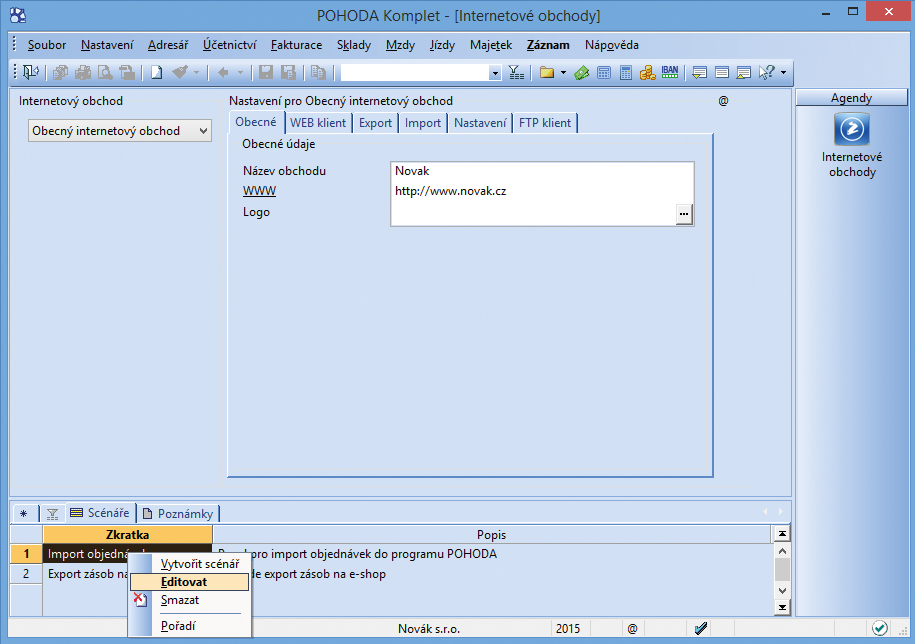Click the scenario list jump-to-top button
This screenshot has height=644, width=915.
point(782,533)
